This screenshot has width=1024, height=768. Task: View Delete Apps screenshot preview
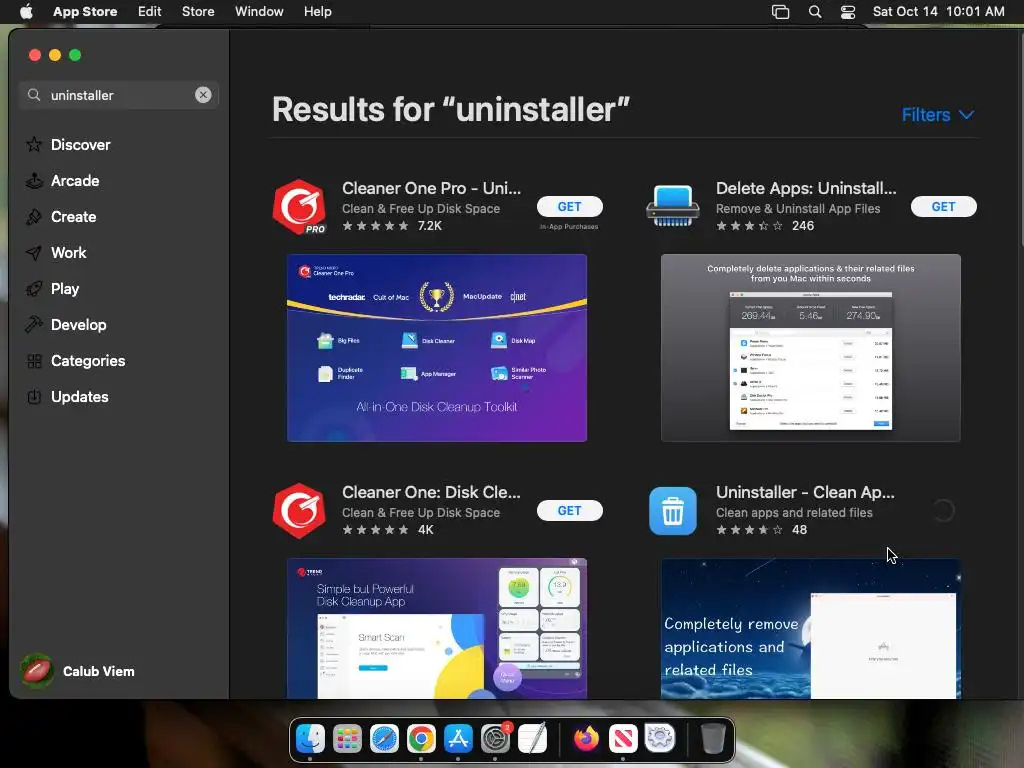click(x=810, y=348)
